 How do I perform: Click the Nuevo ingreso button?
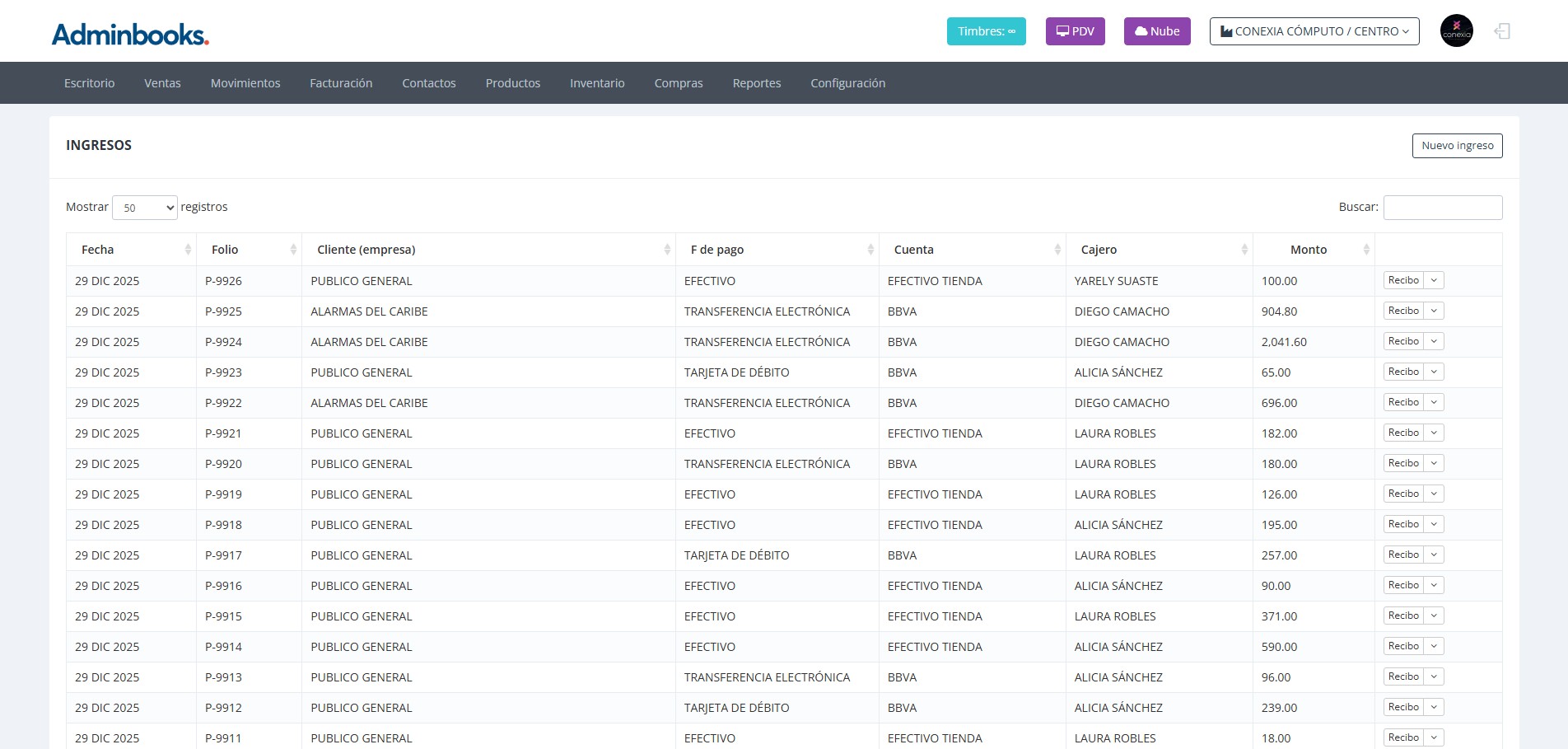[x=1457, y=146]
